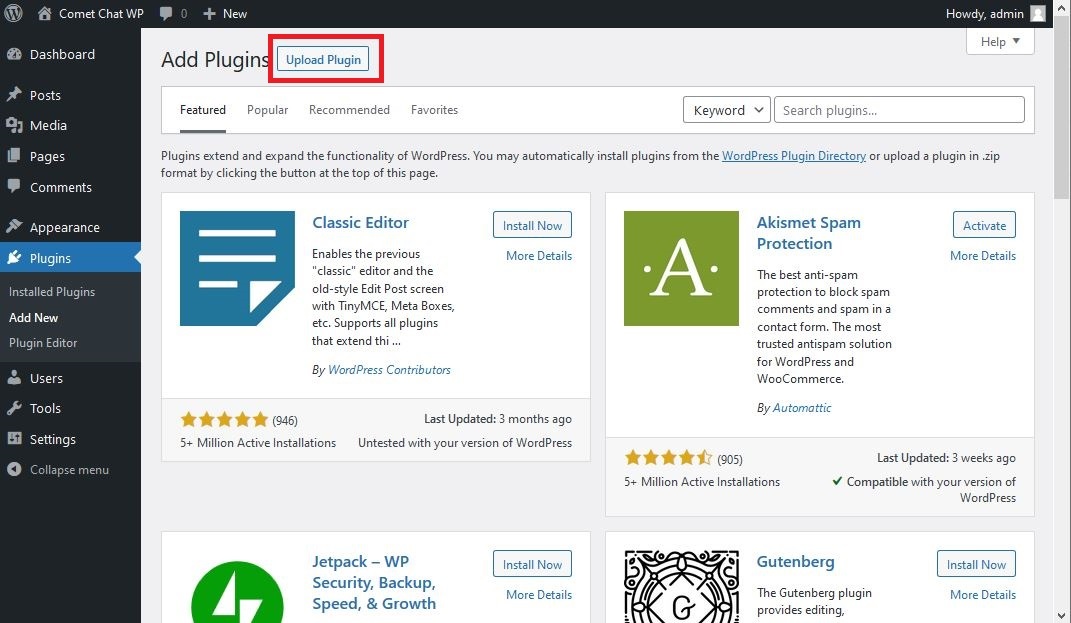Open the Keyword search type dropdown
Image resolution: width=1071 pixels, height=623 pixels.
(x=727, y=110)
